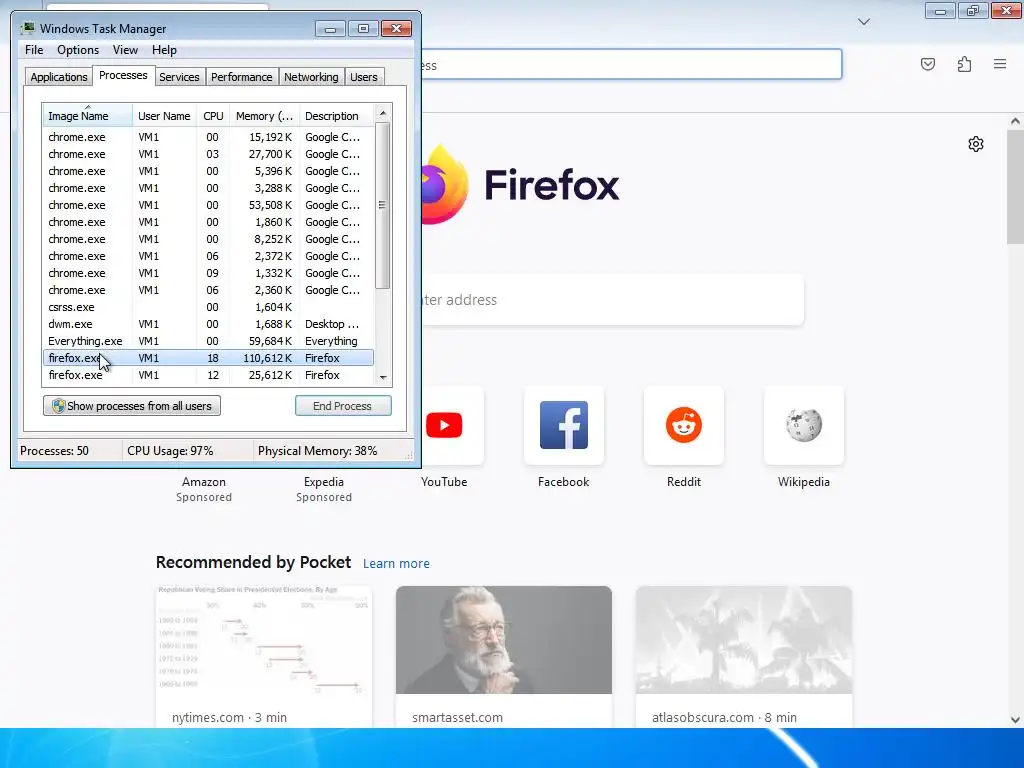
Task: Click the Firefox logo on new tab page
Action: [445, 185]
